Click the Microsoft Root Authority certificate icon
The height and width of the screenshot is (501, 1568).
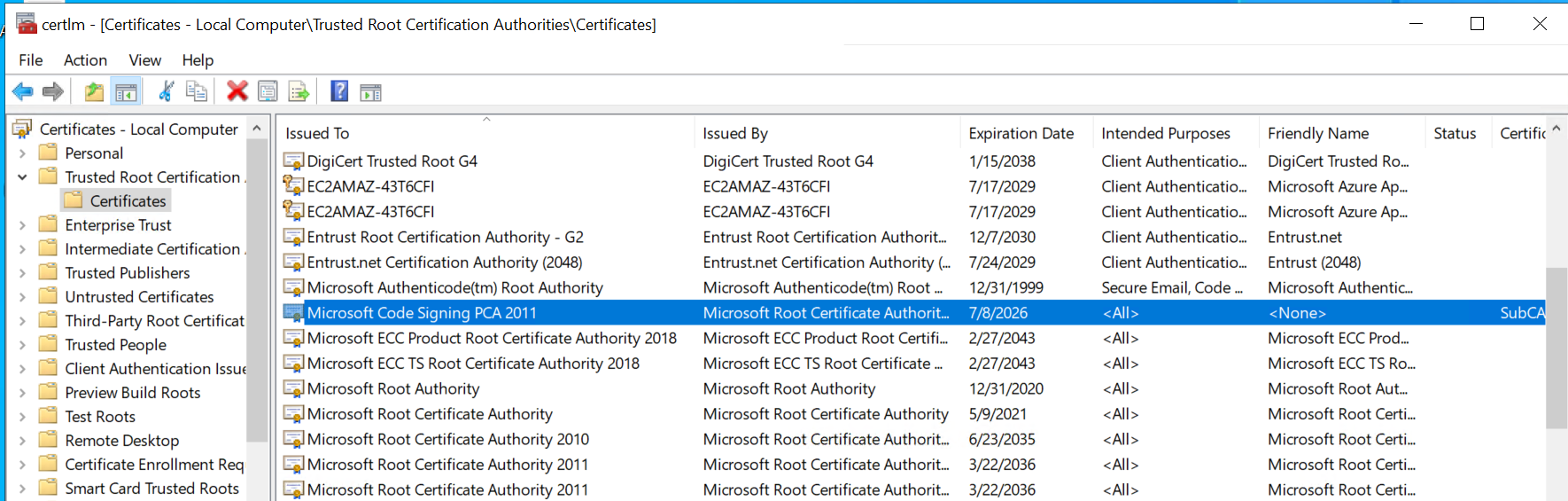pyautogui.click(x=293, y=388)
